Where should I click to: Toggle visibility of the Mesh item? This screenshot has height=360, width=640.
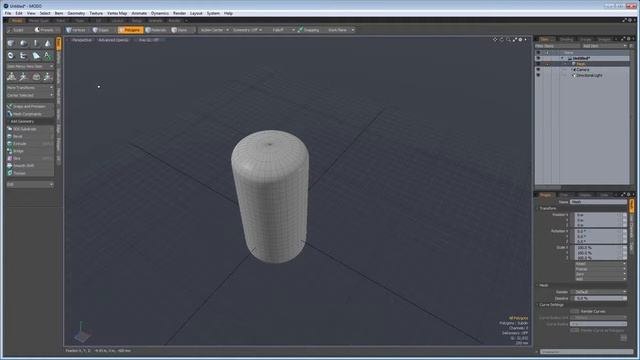538,64
